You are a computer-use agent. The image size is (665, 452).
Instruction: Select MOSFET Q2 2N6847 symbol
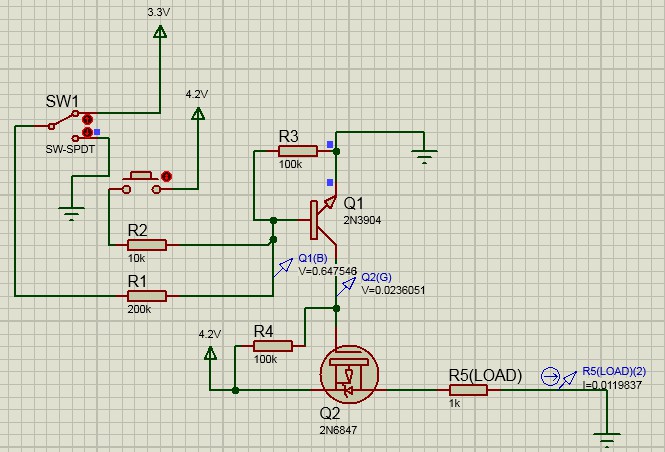pyautogui.click(x=349, y=374)
